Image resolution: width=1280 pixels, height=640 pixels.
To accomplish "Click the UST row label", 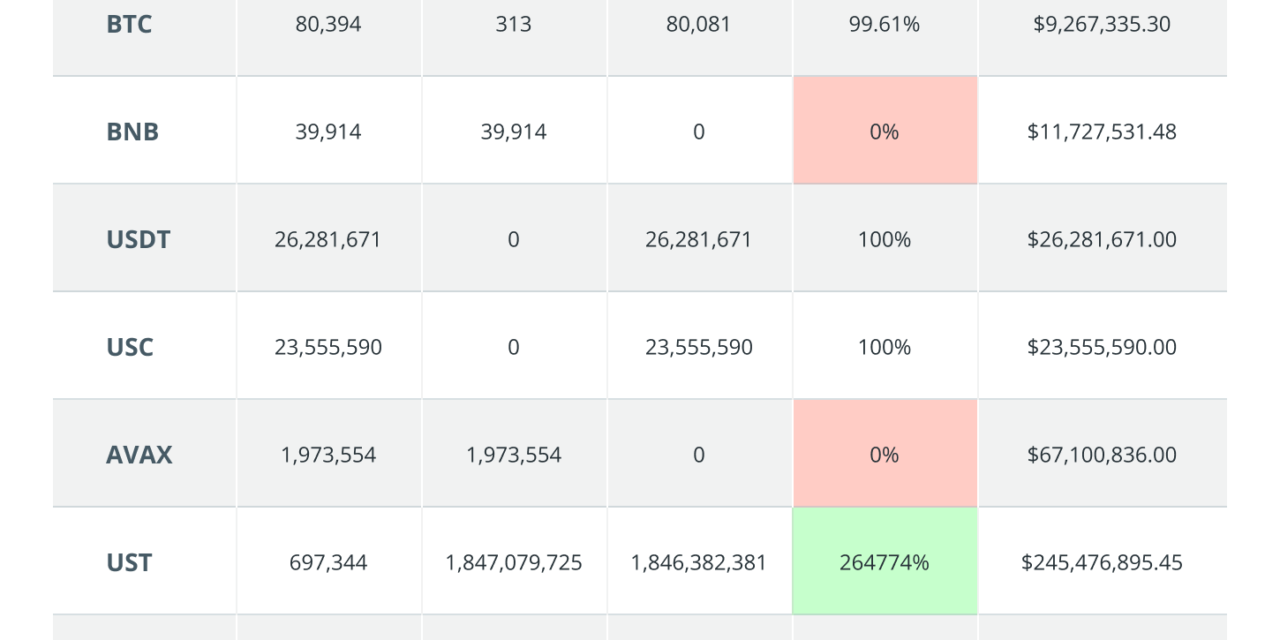I will pyautogui.click(x=126, y=562).
